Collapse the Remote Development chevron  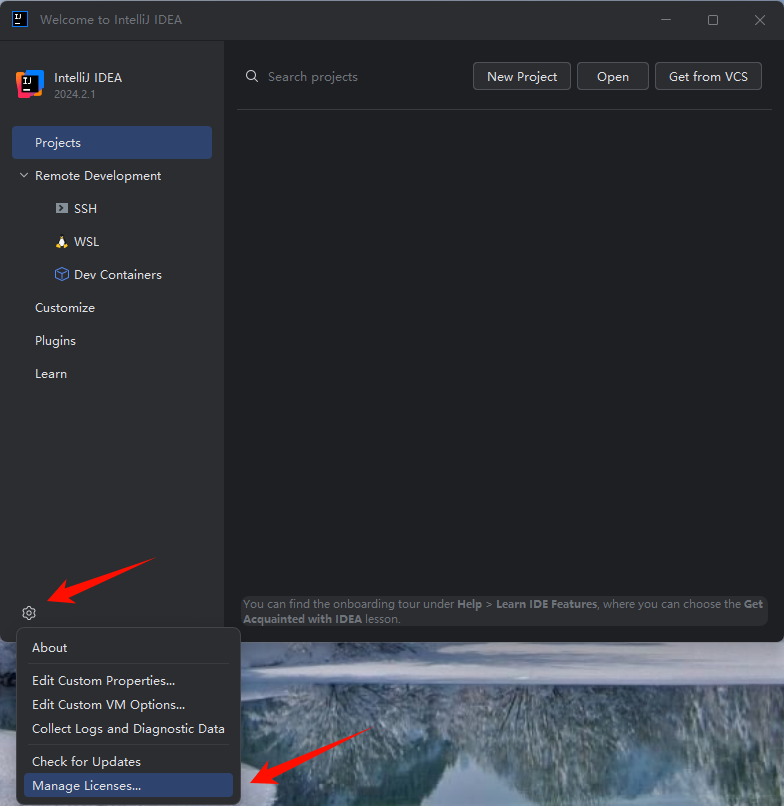pos(24,175)
